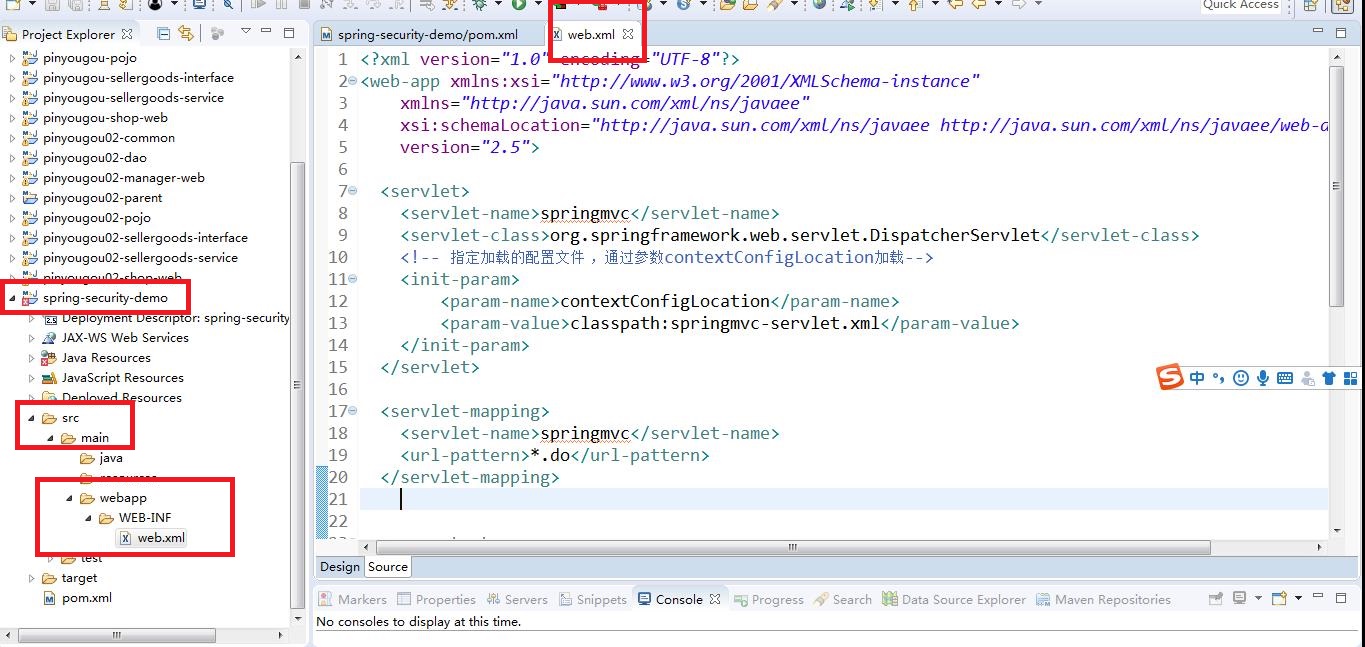Select the web.xml file icon in tree
1365x647 pixels.
coord(125,537)
